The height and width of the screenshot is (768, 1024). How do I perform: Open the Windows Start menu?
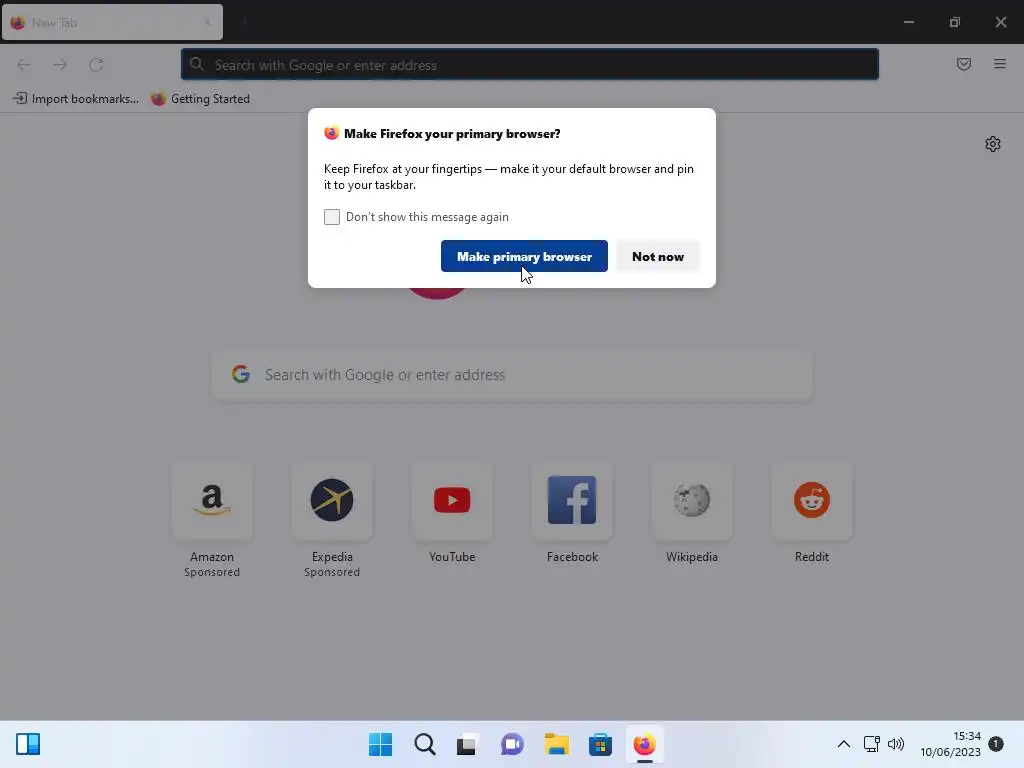(381, 744)
